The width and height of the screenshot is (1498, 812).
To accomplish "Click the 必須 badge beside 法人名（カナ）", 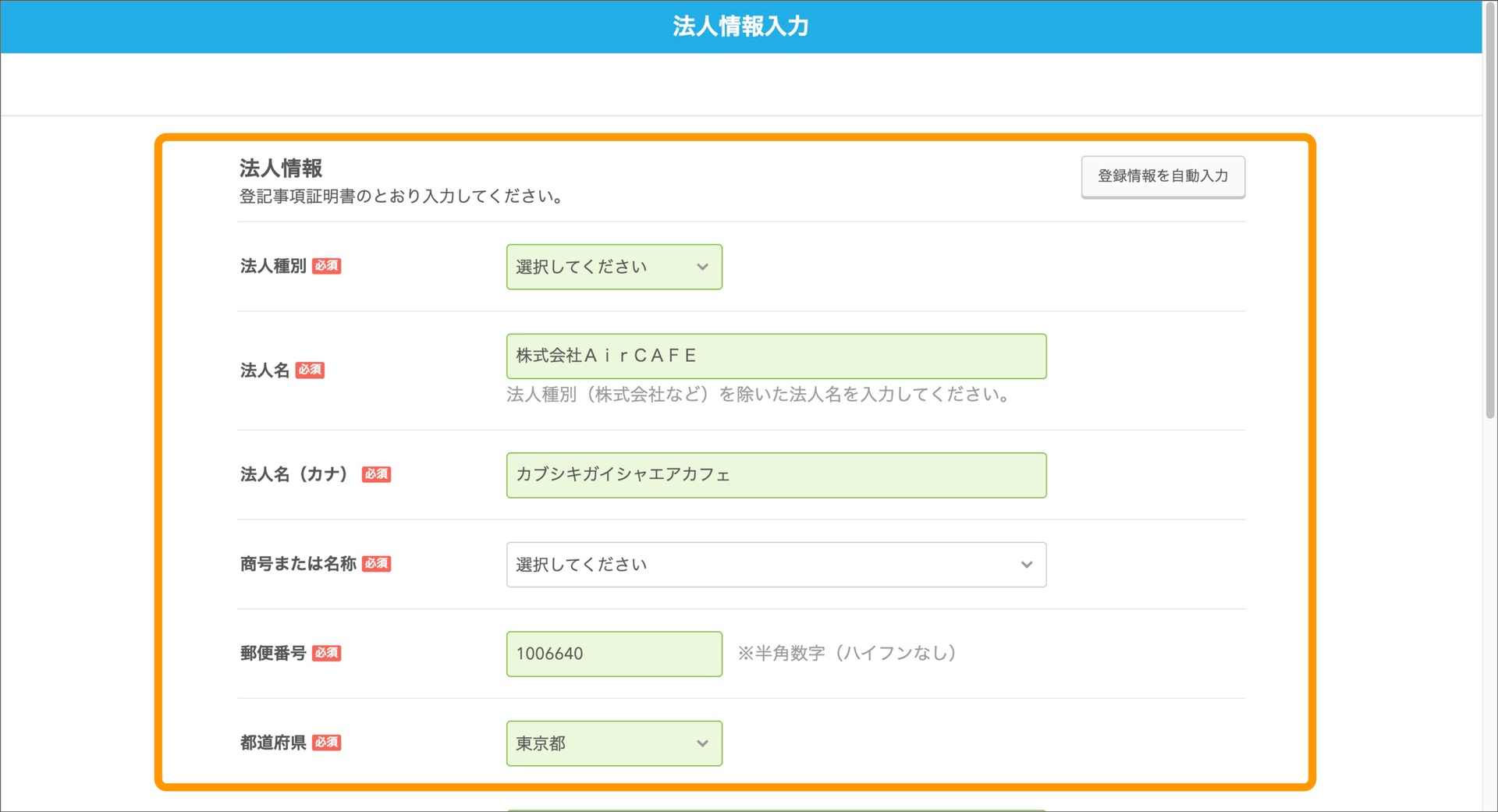I will pos(377,474).
